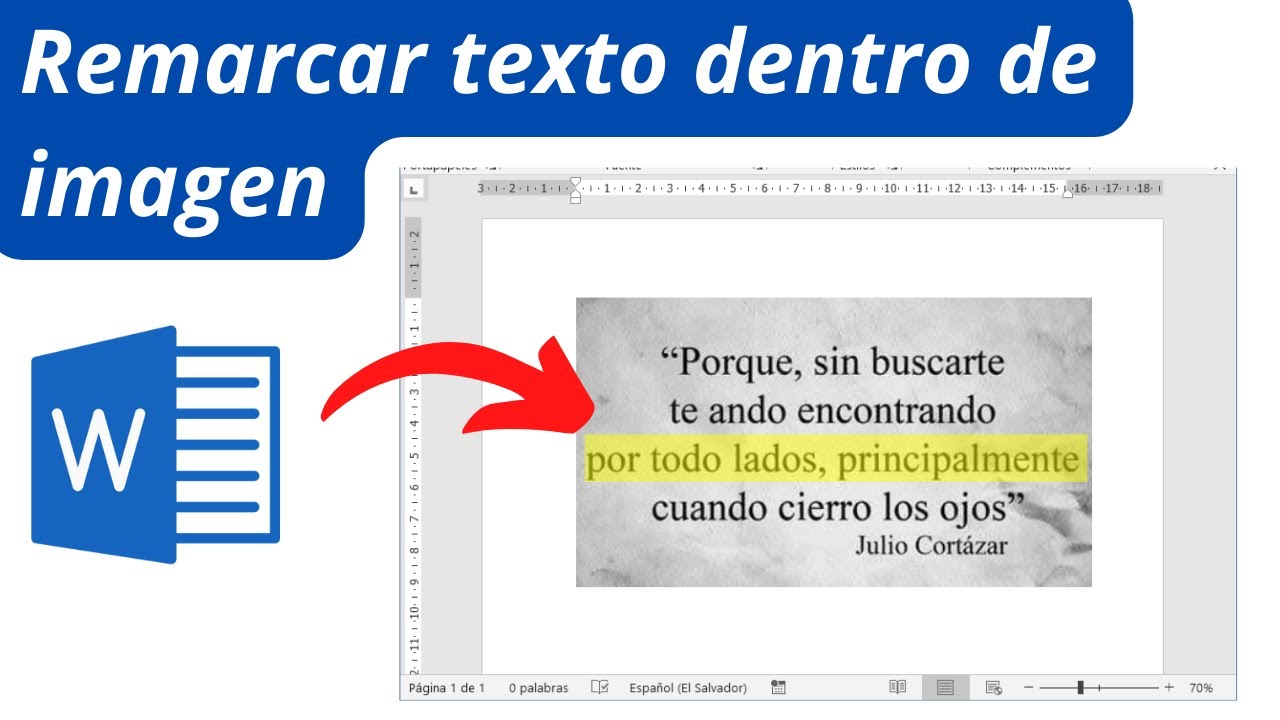Select the first line indent marker on ruler
Viewport: 1280px width, 720px height.
point(575,183)
